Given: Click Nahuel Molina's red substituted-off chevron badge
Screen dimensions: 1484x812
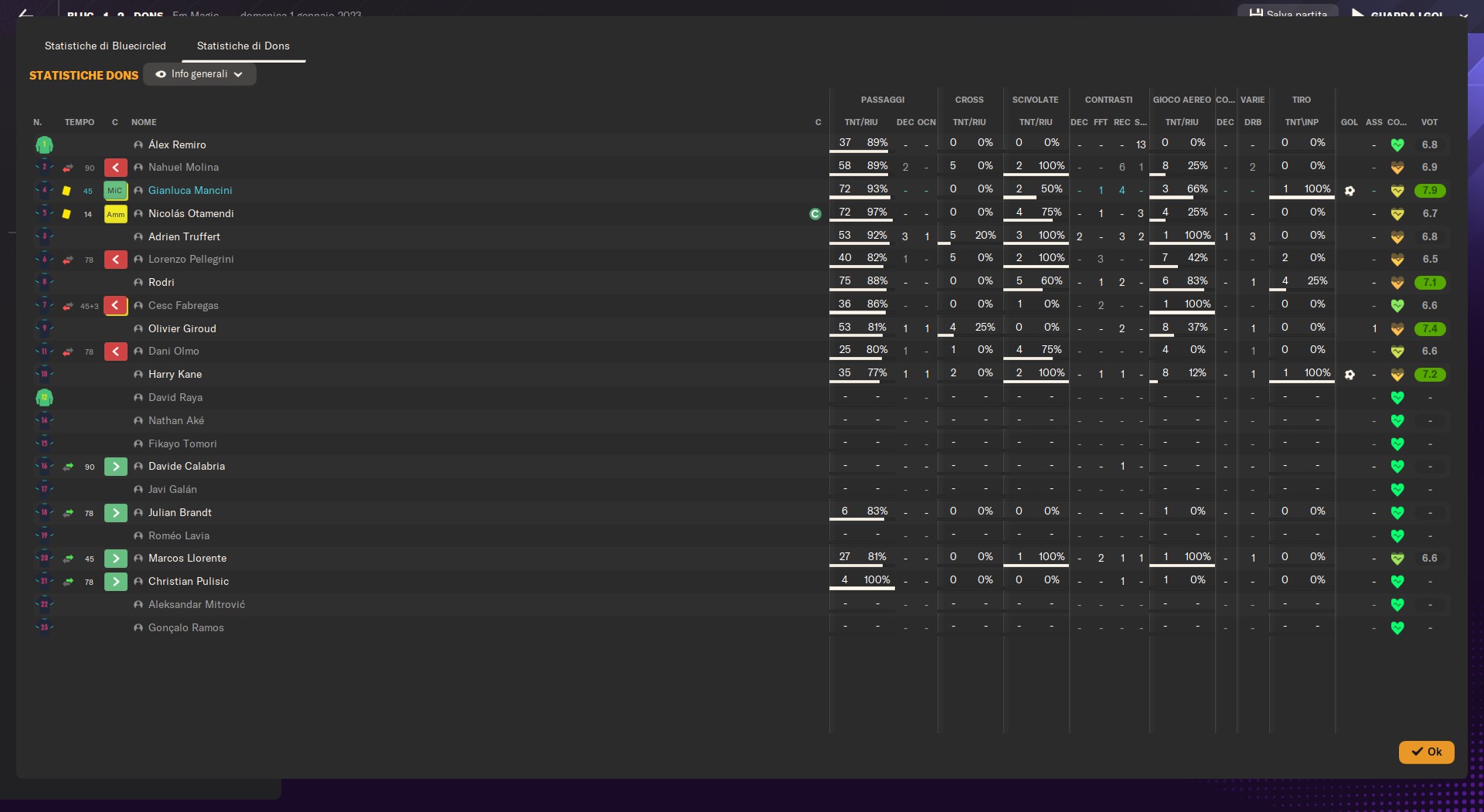Looking at the screenshot, I should pos(115,168).
